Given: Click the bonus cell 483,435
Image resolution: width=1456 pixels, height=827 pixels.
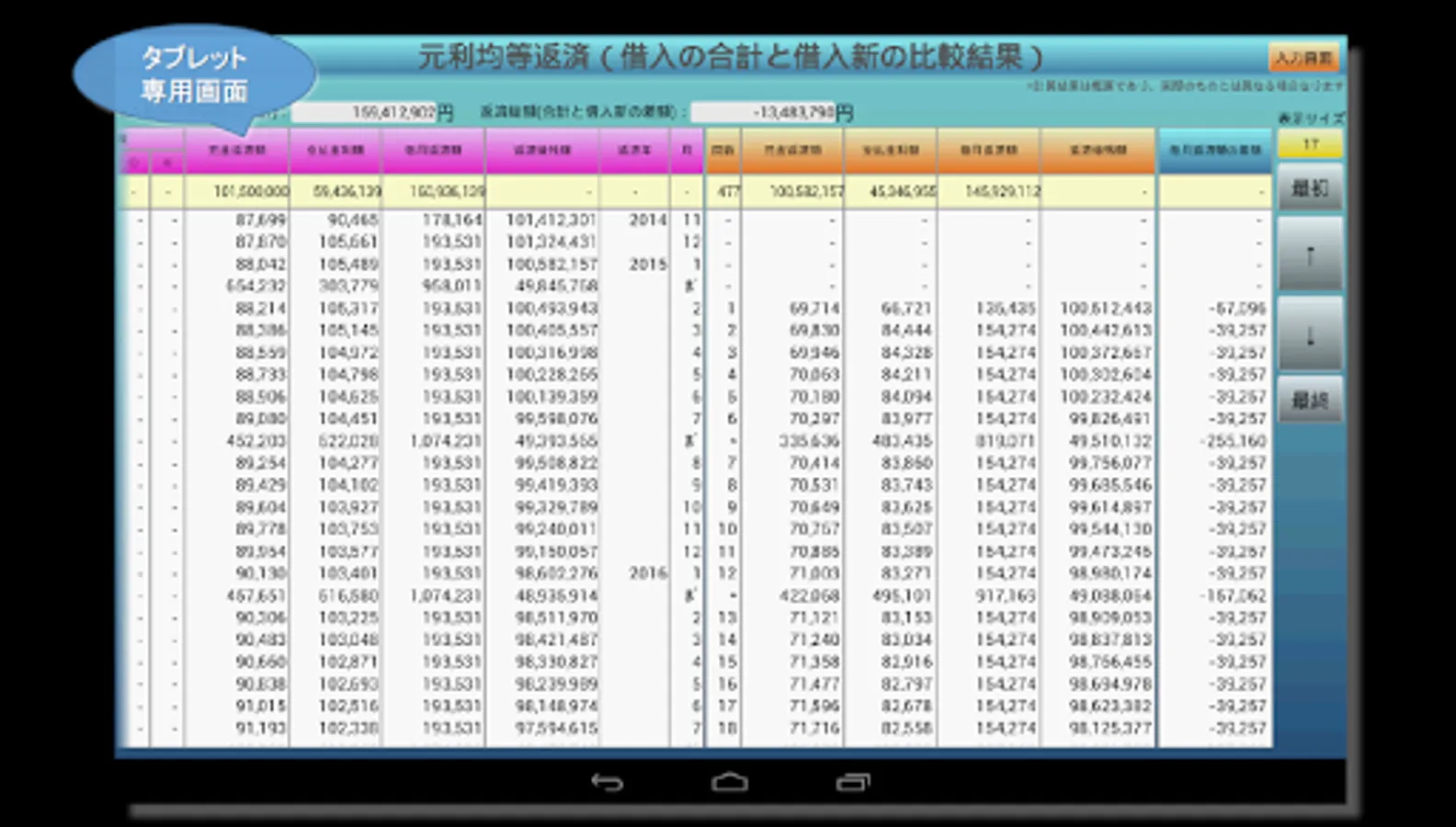Looking at the screenshot, I should click(902, 441).
